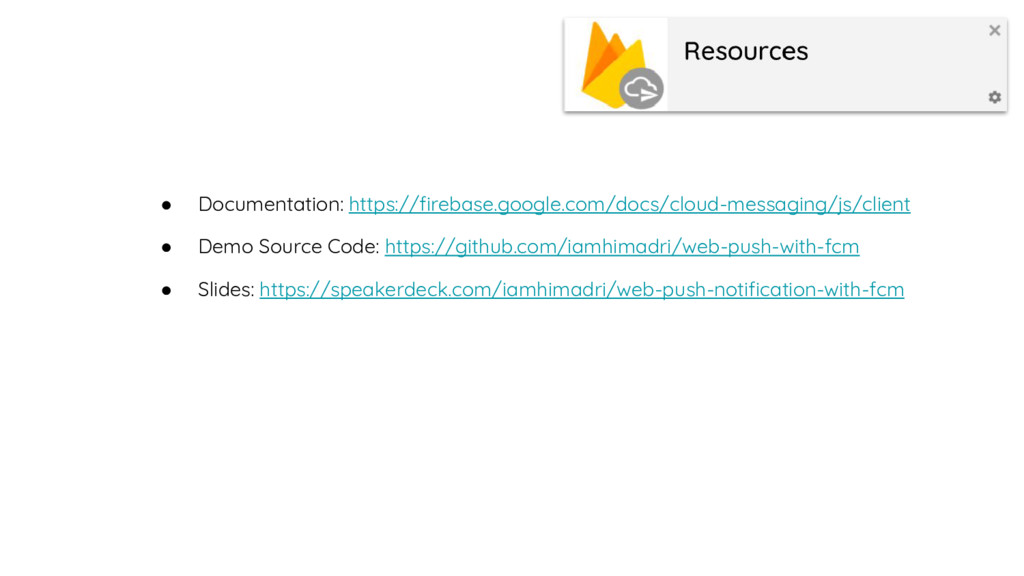Click the 'Demo Source Code:' label
This screenshot has width=1024, height=576.
(x=288, y=246)
